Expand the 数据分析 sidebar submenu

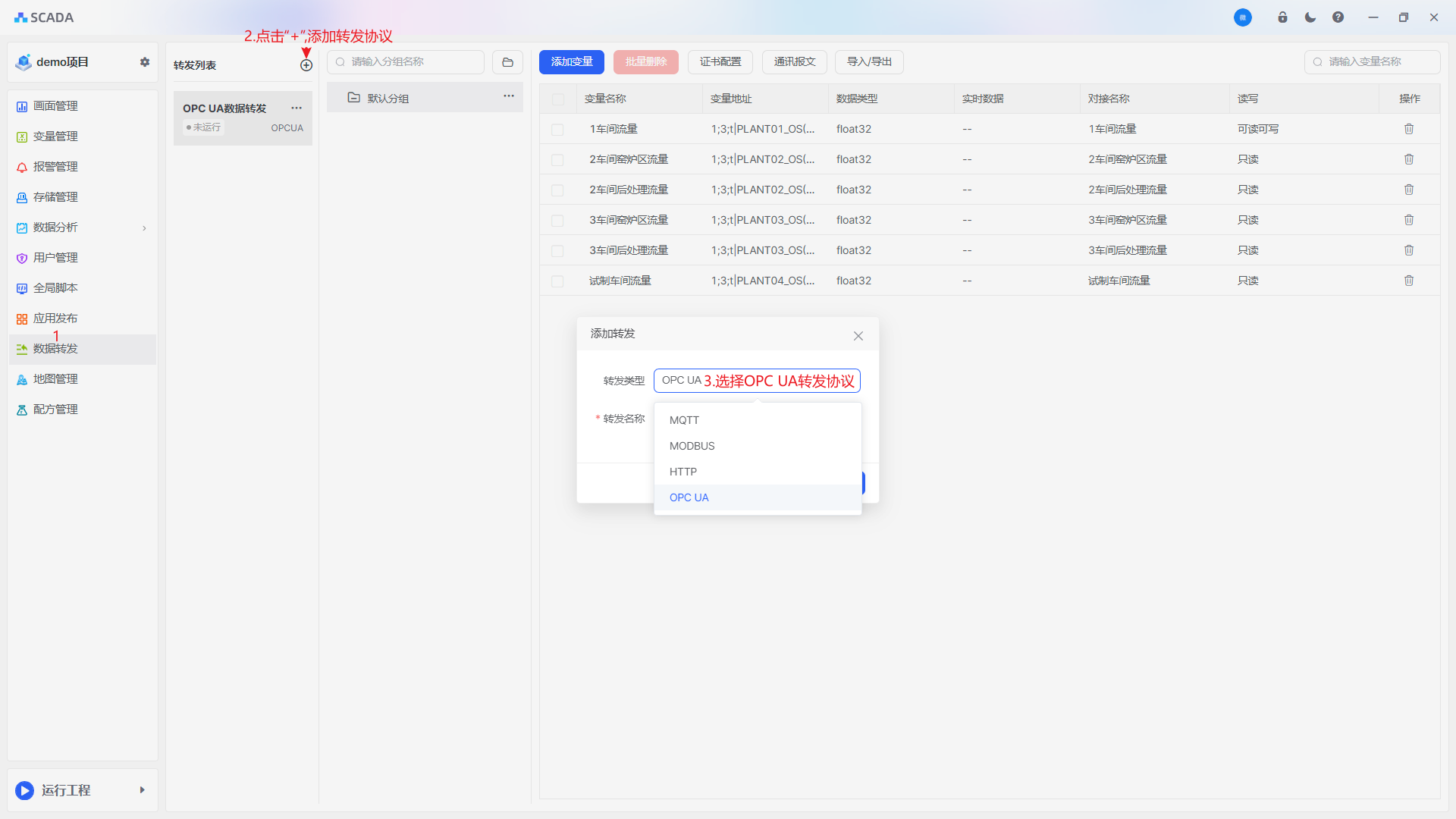[144, 227]
